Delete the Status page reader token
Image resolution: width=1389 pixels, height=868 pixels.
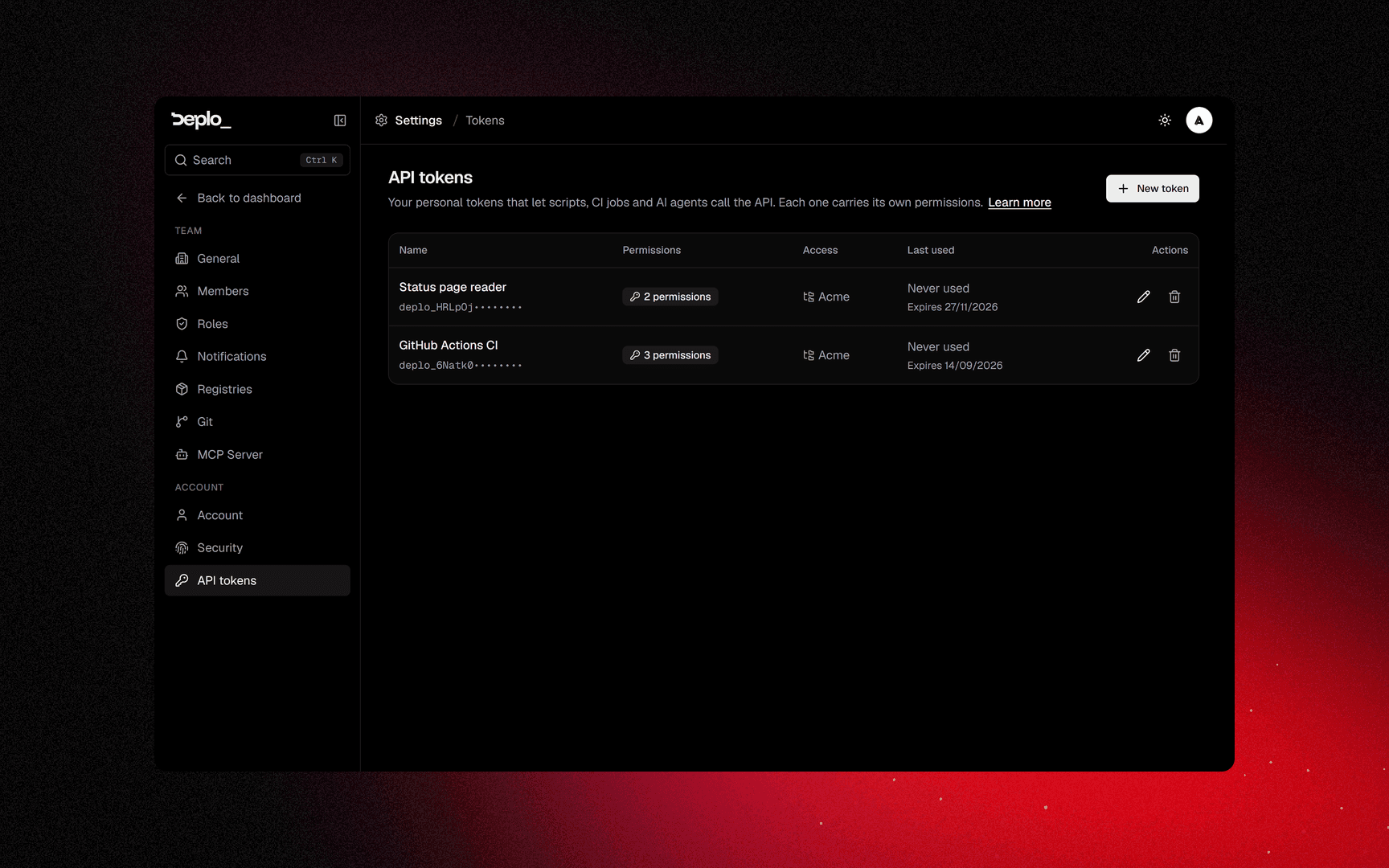click(x=1174, y=297)
